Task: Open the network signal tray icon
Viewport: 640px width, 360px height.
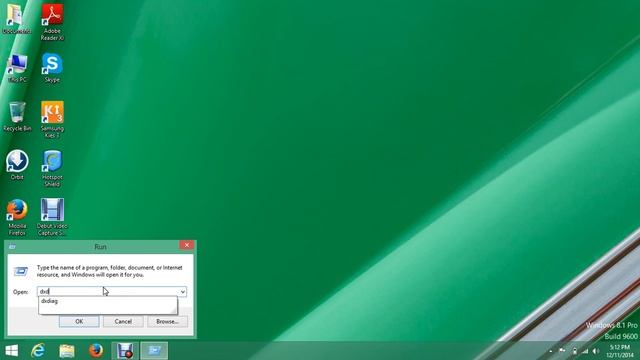Action: pyautogui.click(x=585, y=351)
